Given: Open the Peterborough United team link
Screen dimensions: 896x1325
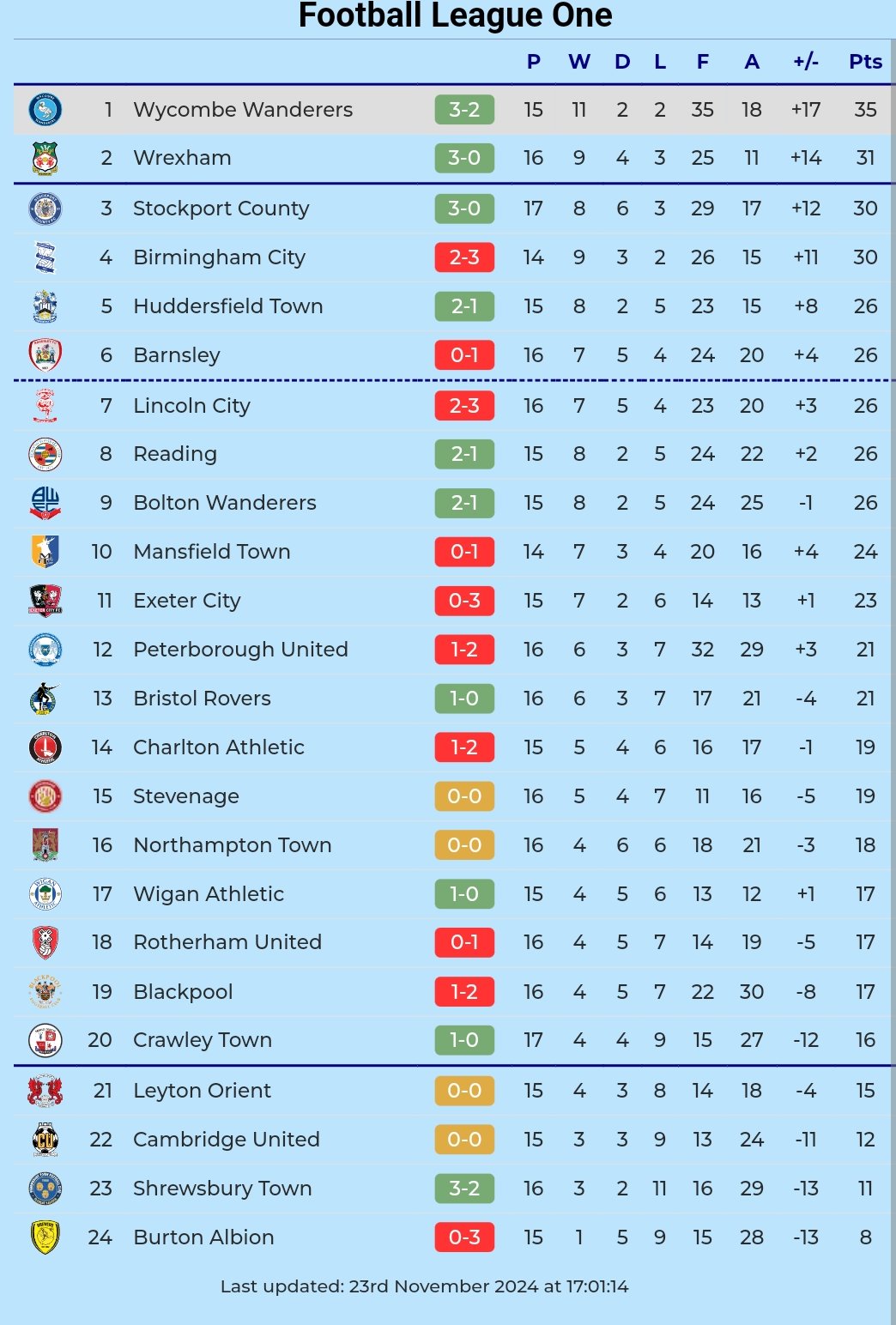Looking at the screenshot, I should [x=240, y=650].
